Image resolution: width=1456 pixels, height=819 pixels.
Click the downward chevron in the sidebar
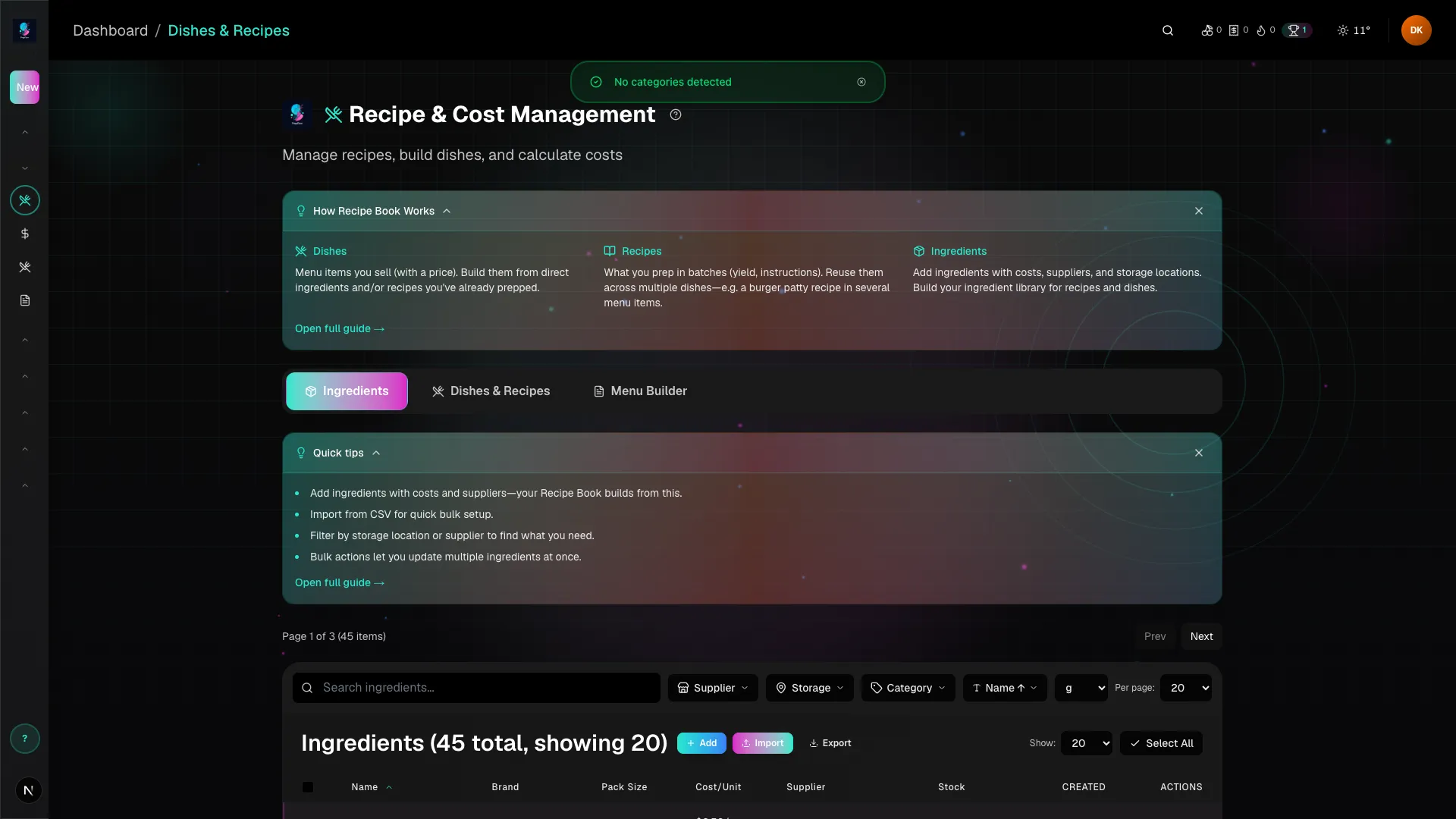(25, 168)
